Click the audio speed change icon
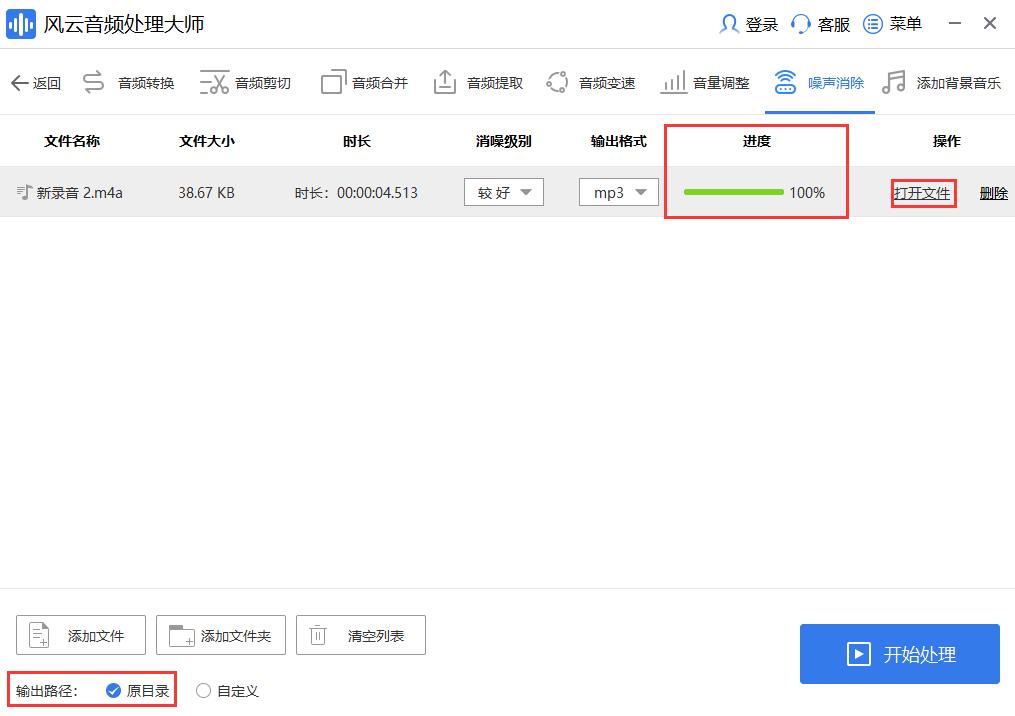1015x716 pixels. pos(557,82)
